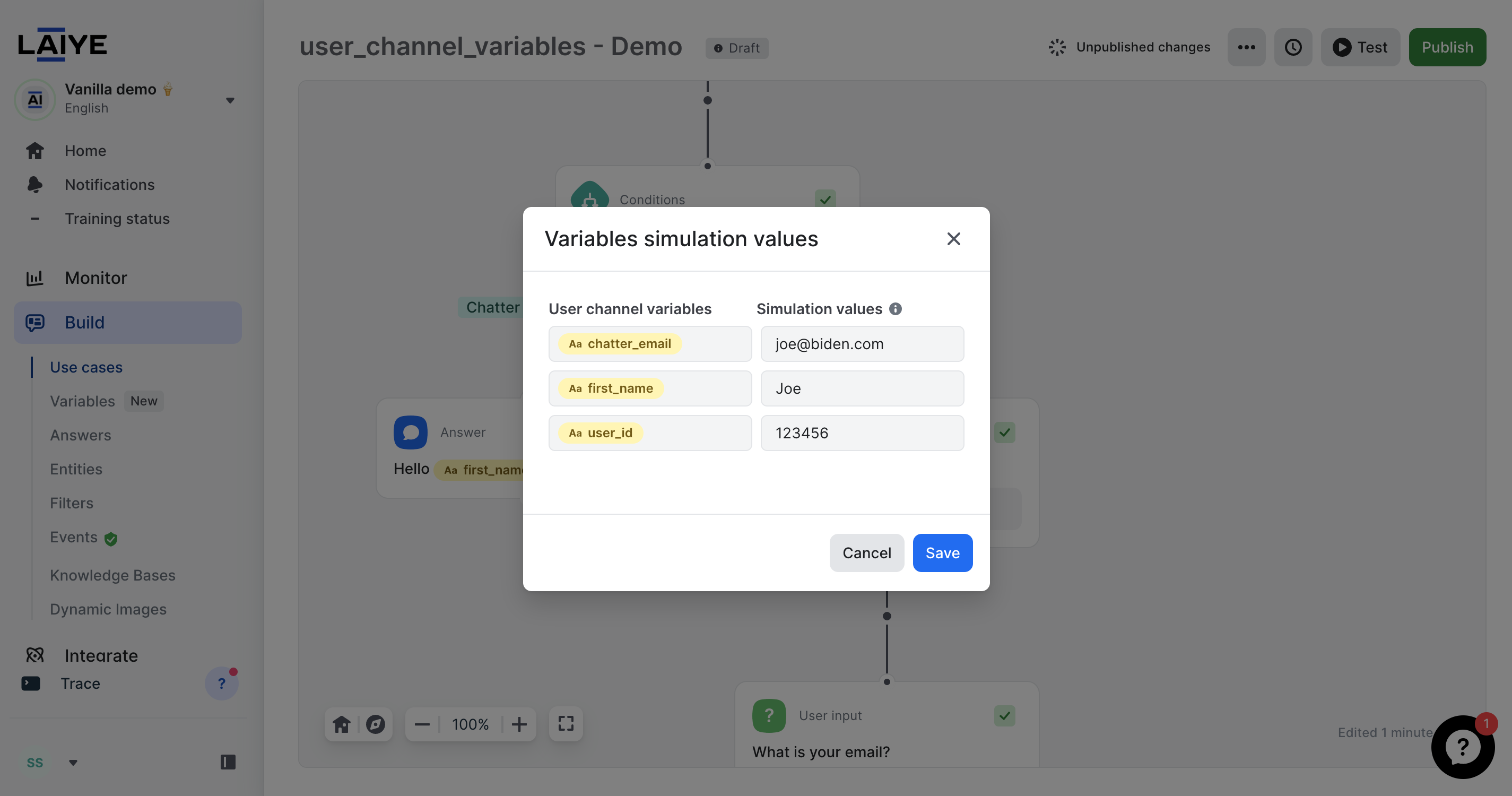Click the sidebar question mark help button
1512x796 pixels.
(x=221, y=683)
